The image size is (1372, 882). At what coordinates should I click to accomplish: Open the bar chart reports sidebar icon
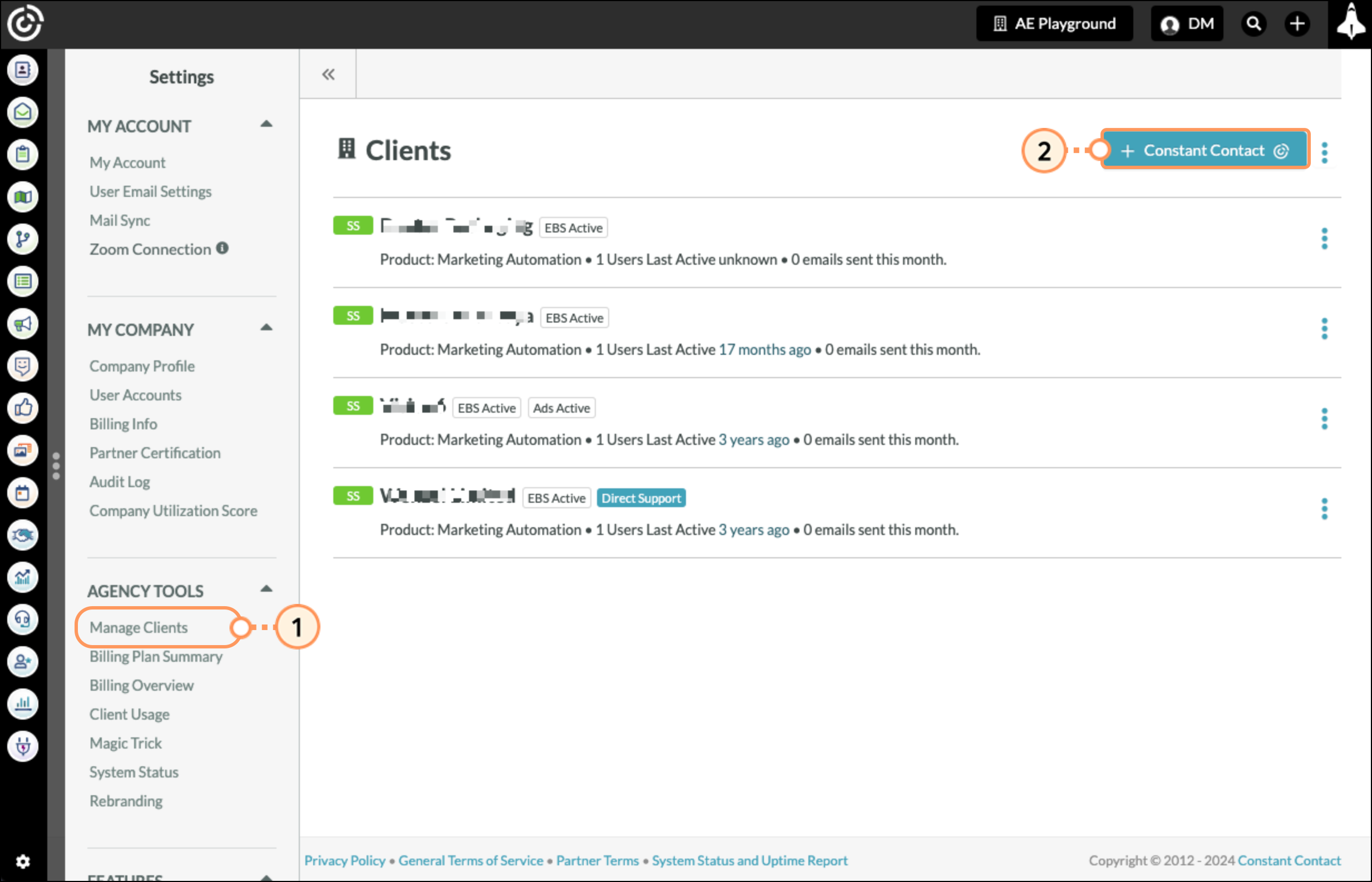click(22, 704)
